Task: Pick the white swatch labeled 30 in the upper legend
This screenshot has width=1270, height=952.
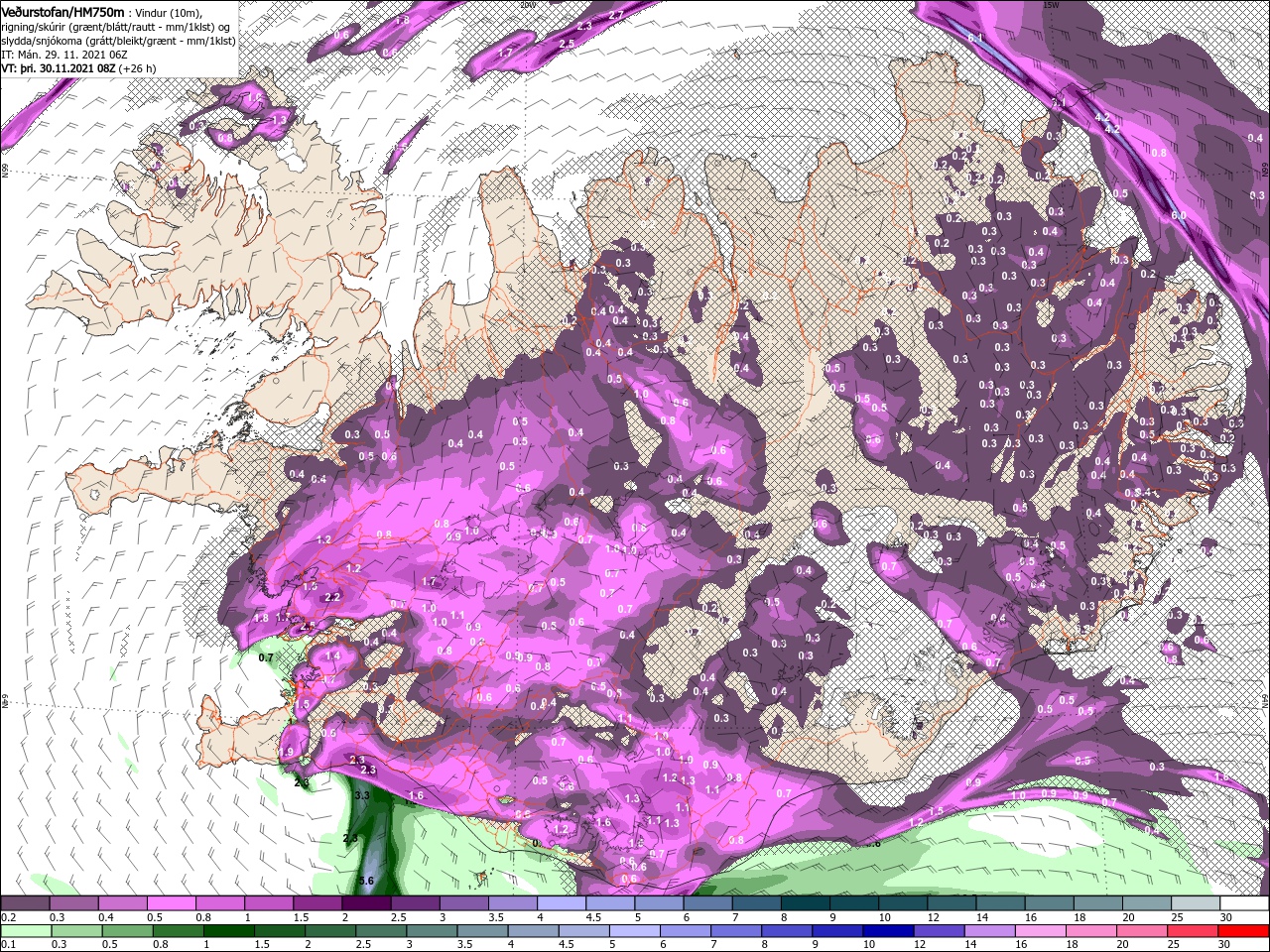Action: point(1243,903)
